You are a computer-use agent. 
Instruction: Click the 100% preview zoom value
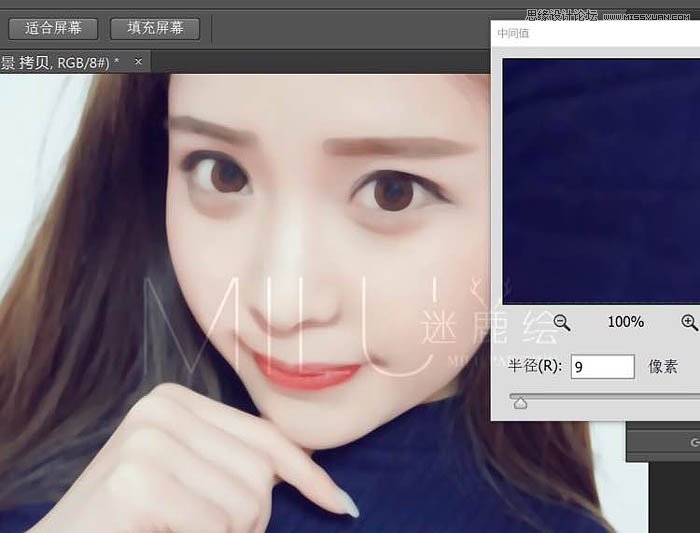coord(625,322)
